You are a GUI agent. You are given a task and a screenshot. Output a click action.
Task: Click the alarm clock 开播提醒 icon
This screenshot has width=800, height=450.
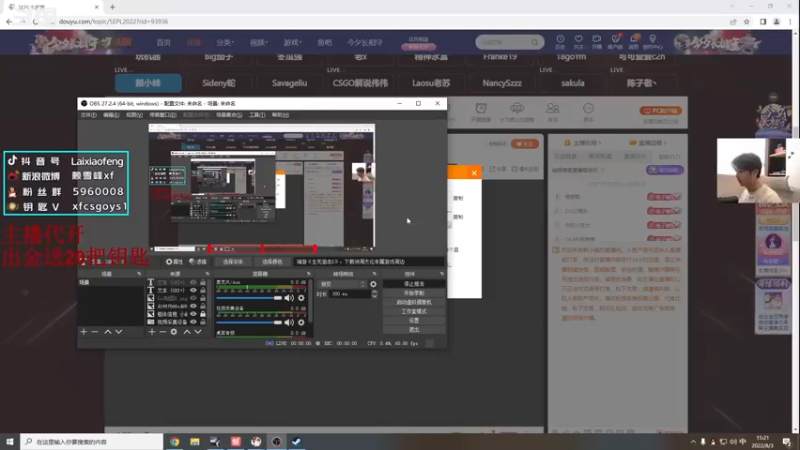[481, 109]
